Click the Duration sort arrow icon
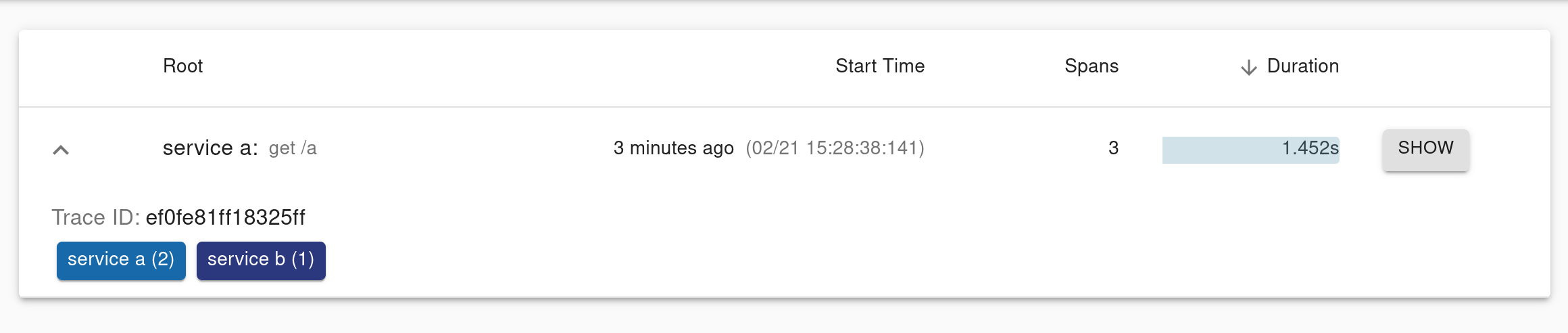The height and width of the screenshot is (333, 1568). [1248, 67]
